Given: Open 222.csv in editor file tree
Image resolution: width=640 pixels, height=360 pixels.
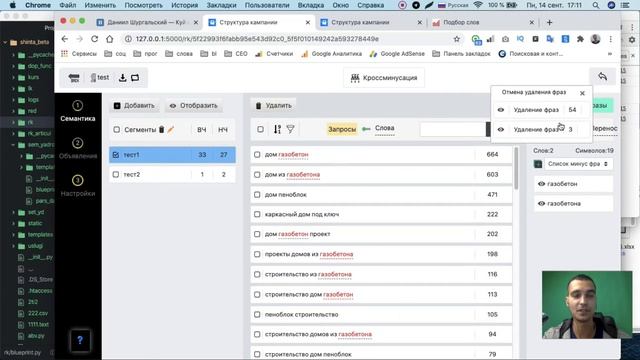Looking at the screenshot, I should click(x=38, y=313).
